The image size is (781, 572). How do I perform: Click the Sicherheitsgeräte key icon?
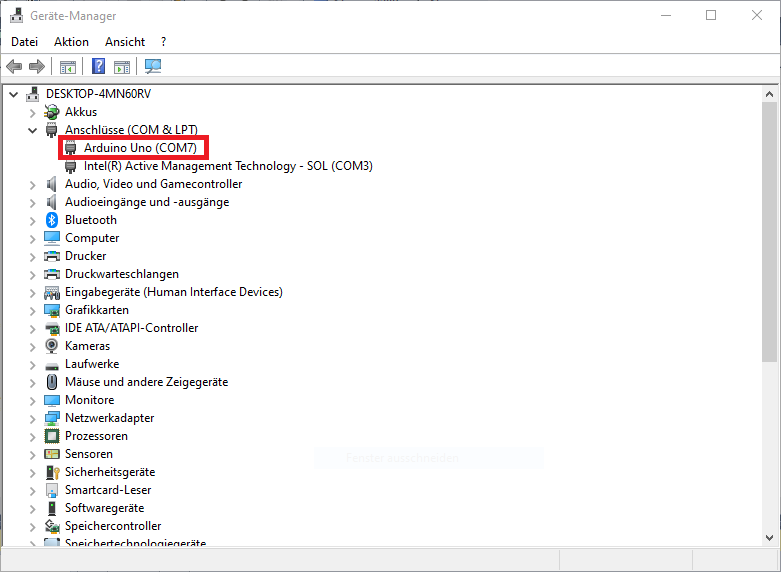52,472
